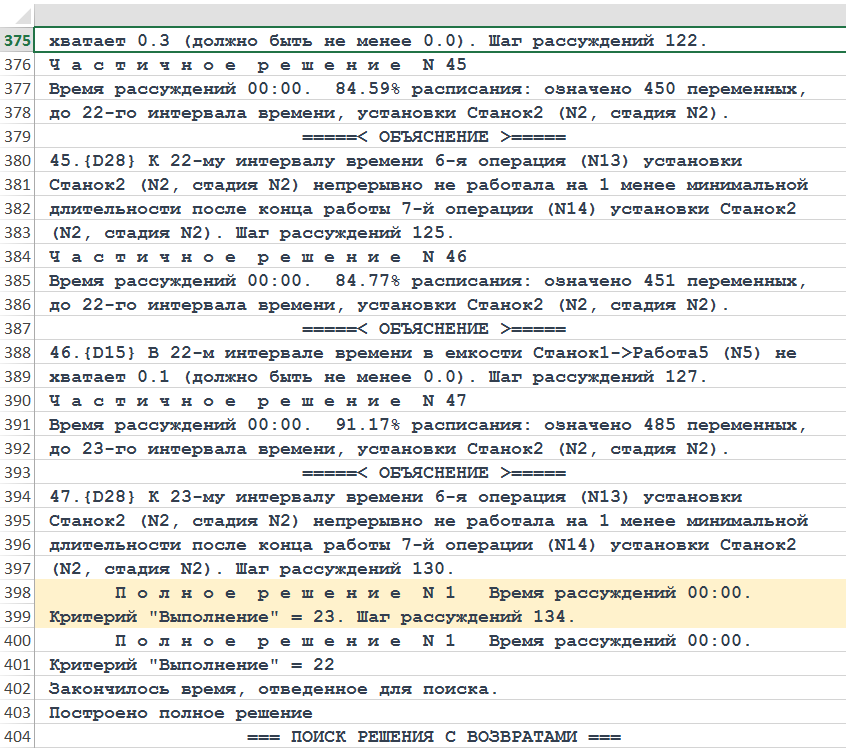Image resolution: width=846 pixels, height=748 pixels.
Task: Select the row 390 header
Action: coord(16,401)
